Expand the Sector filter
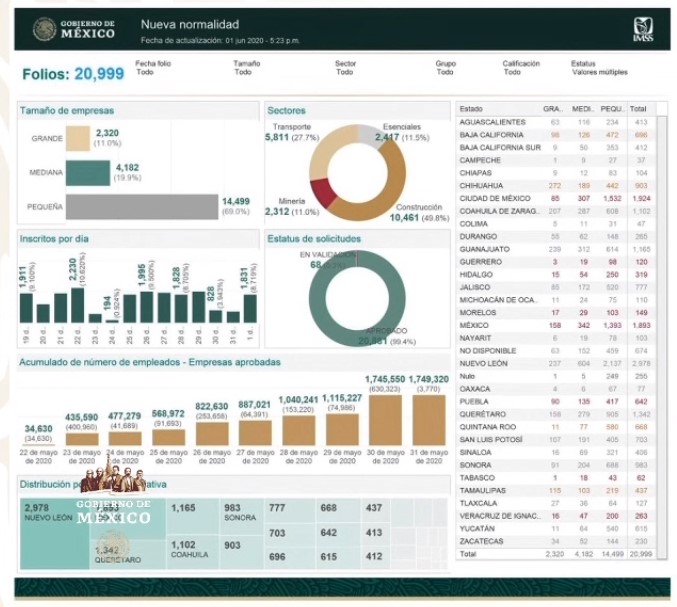The width and height of the screenshot is (677, 607). pos(345,68)
